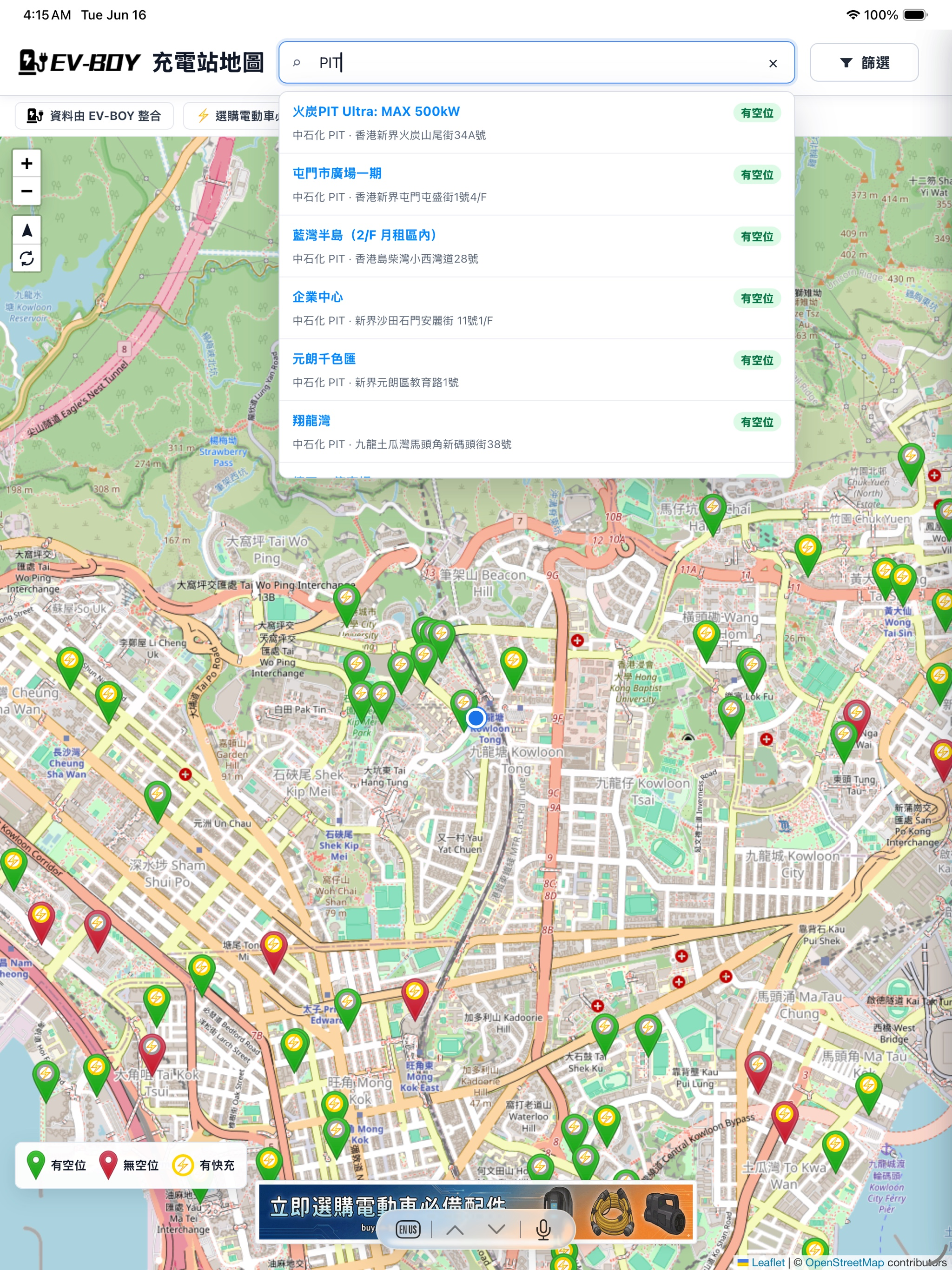Clear the PIT search text
The image size is (952, 1270).
pos(773,63)
